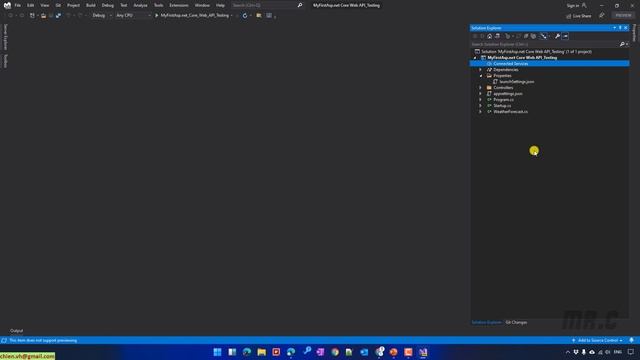Open the Output panel tab
This screenshot has width=640, height=360.
16,331
